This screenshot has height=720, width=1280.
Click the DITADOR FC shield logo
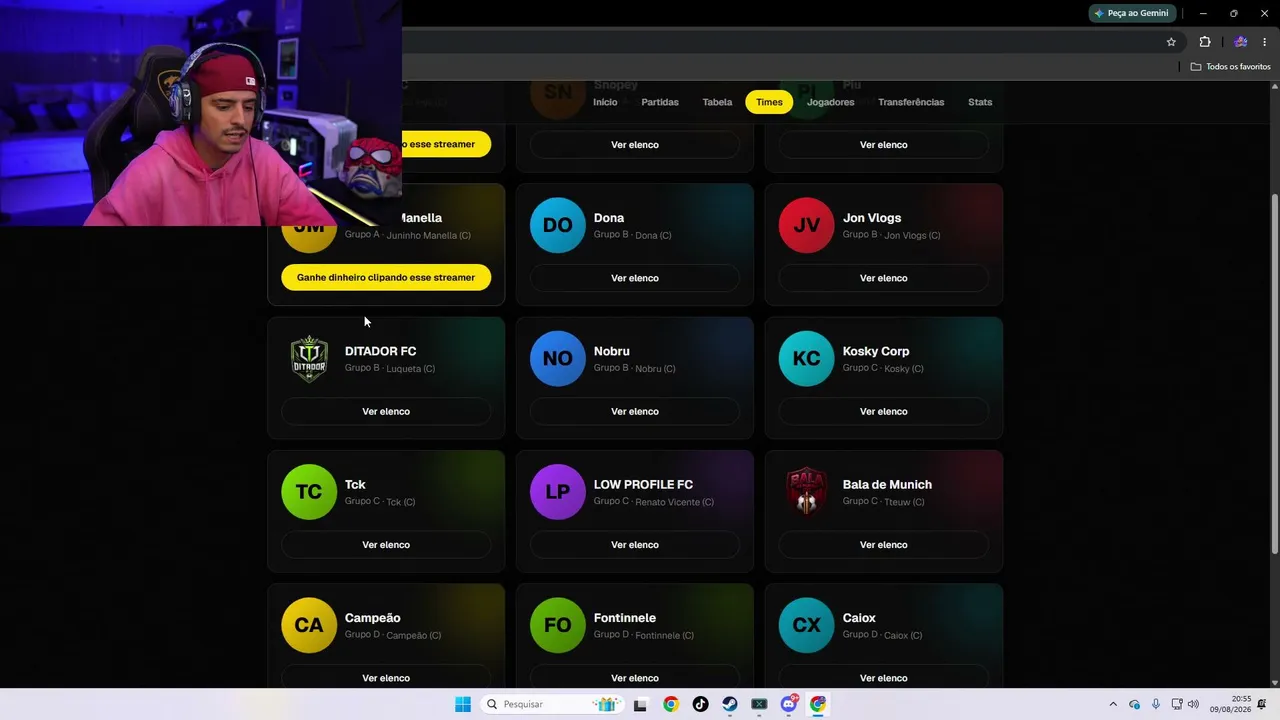[309, 358]
